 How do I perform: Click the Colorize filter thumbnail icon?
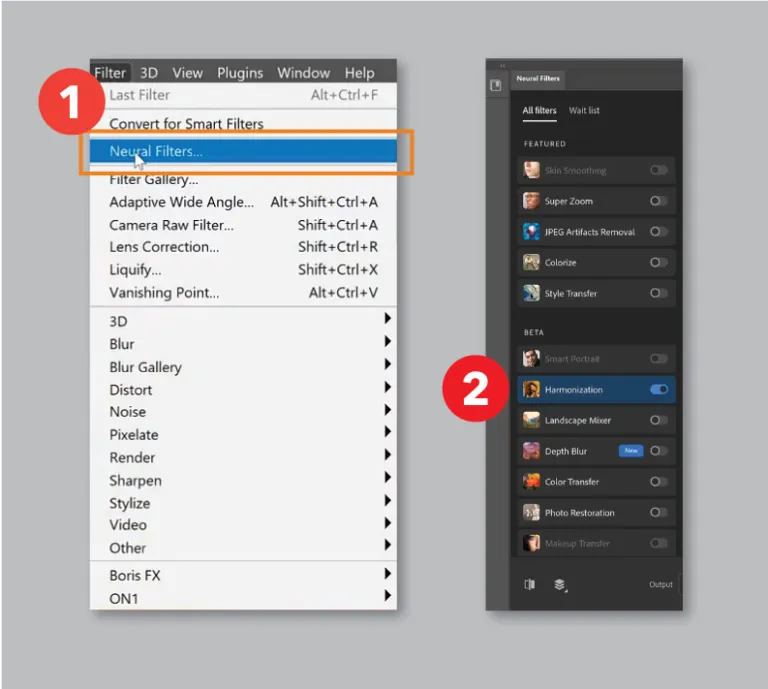[x=531, y=262]
